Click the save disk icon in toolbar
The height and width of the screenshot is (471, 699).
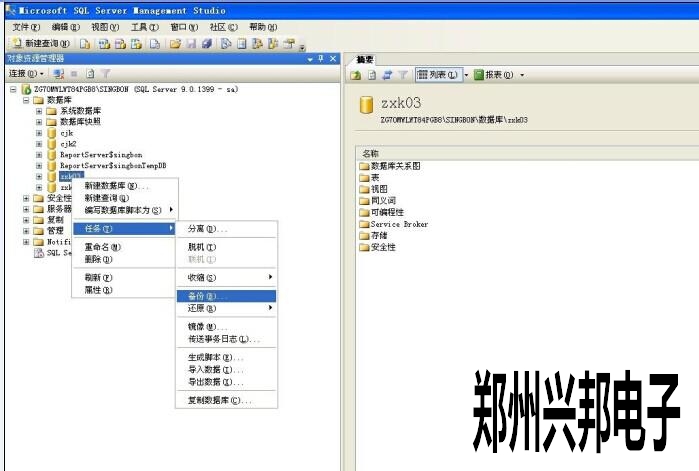click(192, 44)
